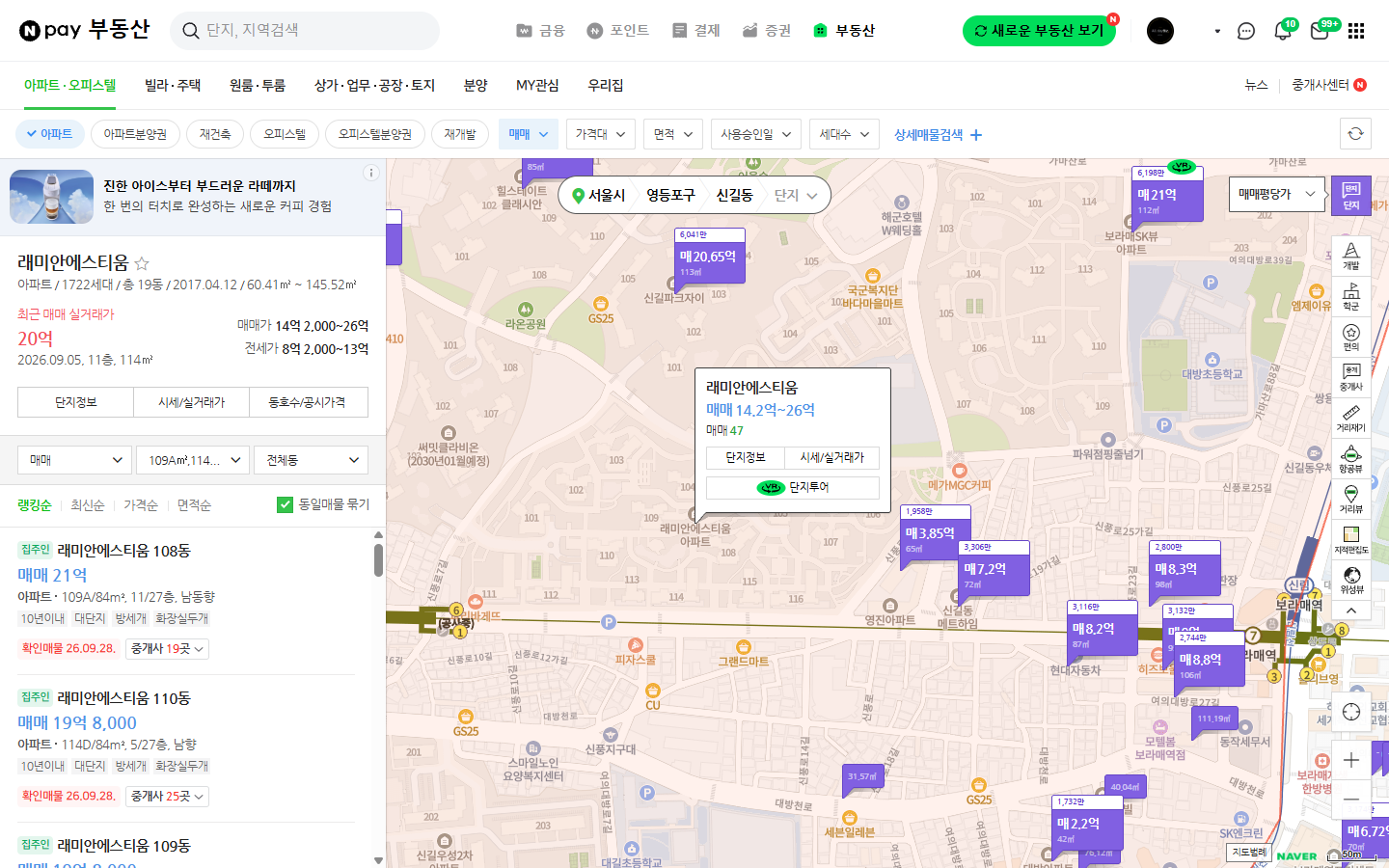Zoom out the map with minus

point(1351,800)
